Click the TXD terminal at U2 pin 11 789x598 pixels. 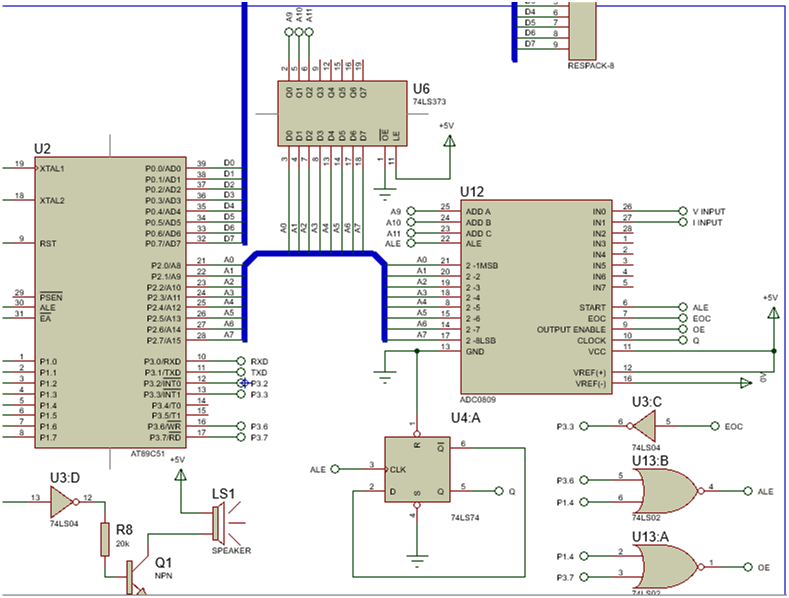coord(241,372)
